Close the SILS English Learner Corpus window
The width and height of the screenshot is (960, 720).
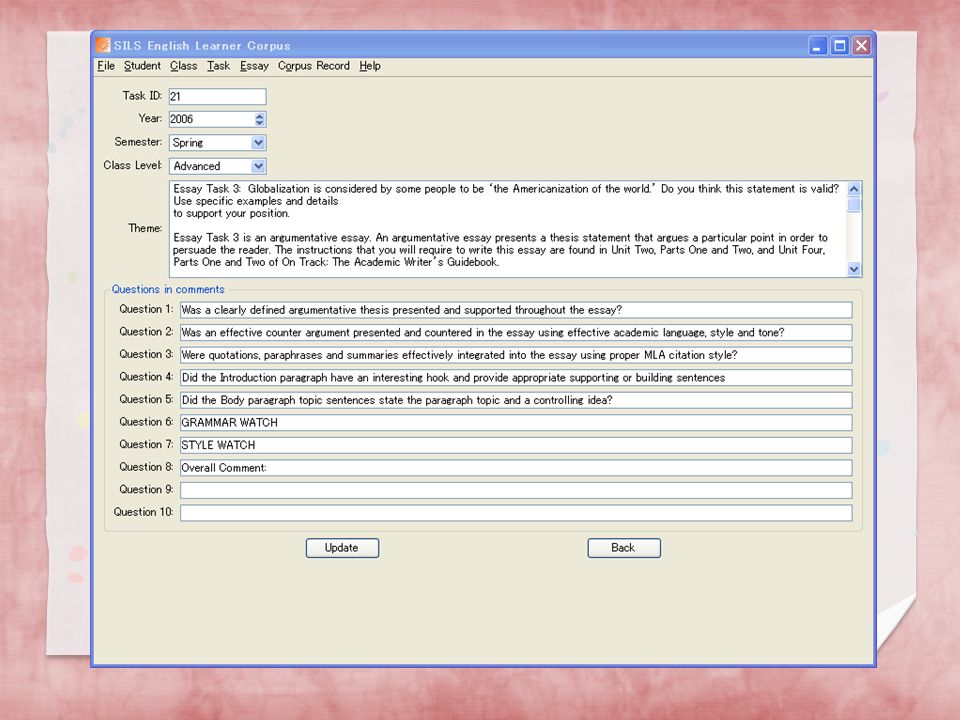(x=861, y=46)
